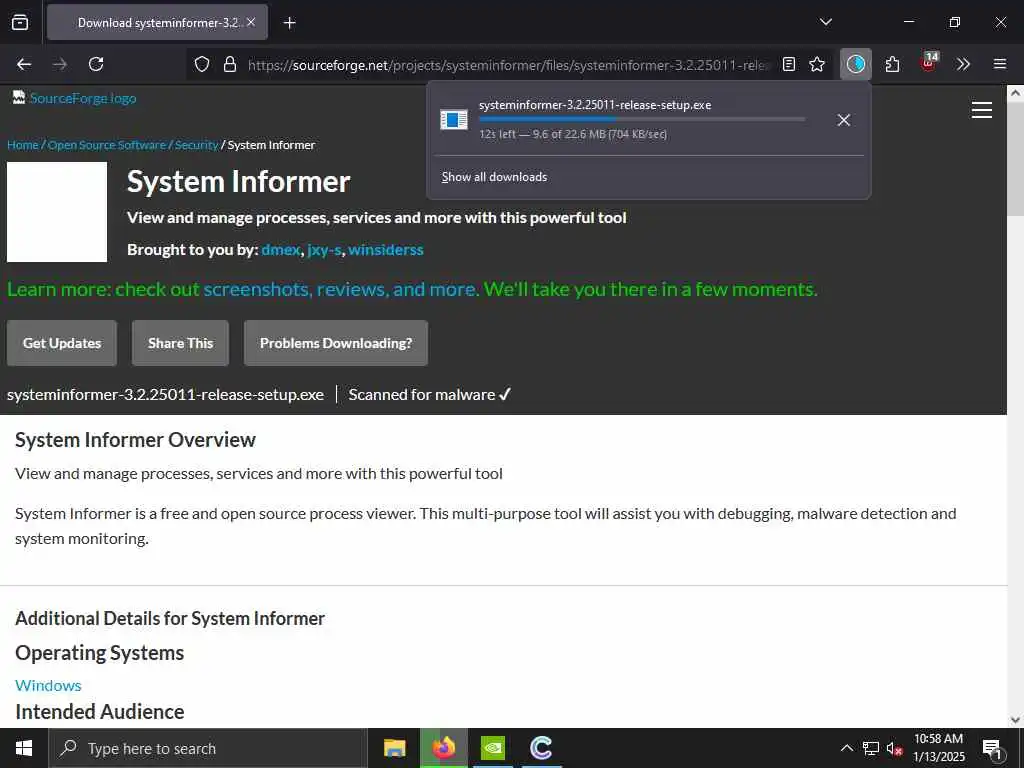Click Problems Downloading? button
This screenshot has height=768, width=1024.
(x=336, y=343)
